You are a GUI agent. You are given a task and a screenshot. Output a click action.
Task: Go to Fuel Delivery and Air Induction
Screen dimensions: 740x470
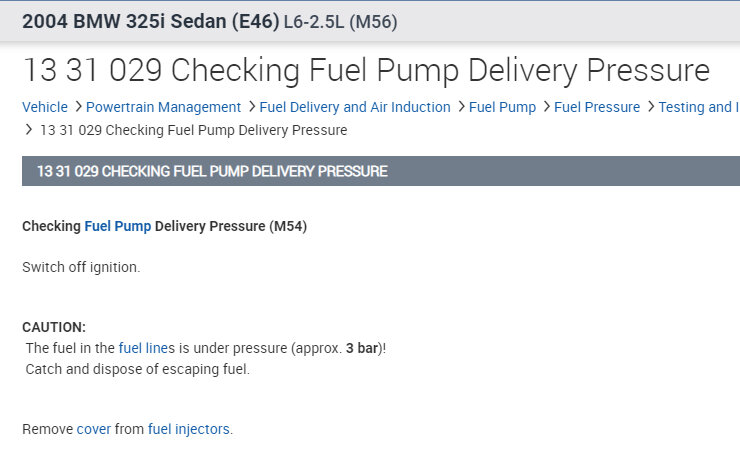354,107
